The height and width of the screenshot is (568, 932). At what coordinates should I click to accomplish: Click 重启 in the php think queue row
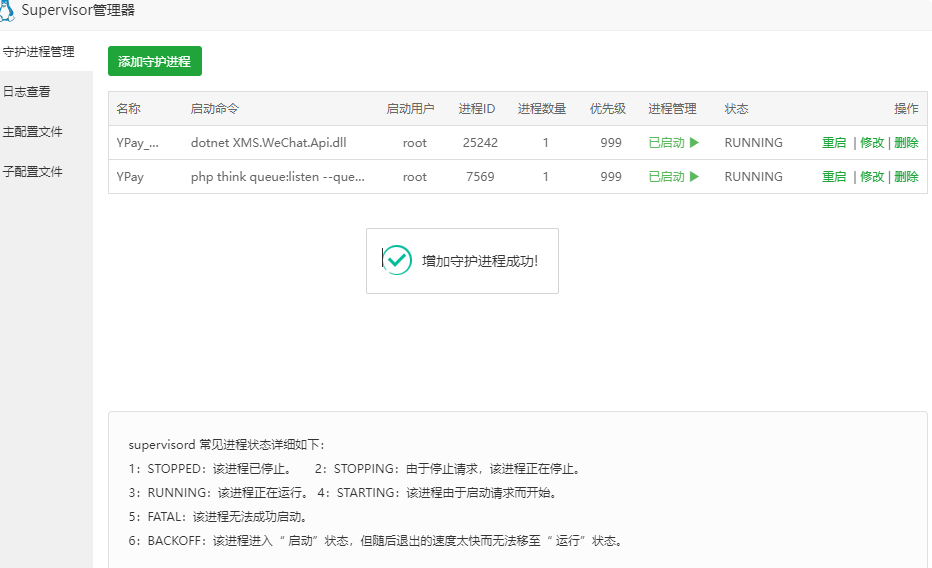(x=834, y=176)
